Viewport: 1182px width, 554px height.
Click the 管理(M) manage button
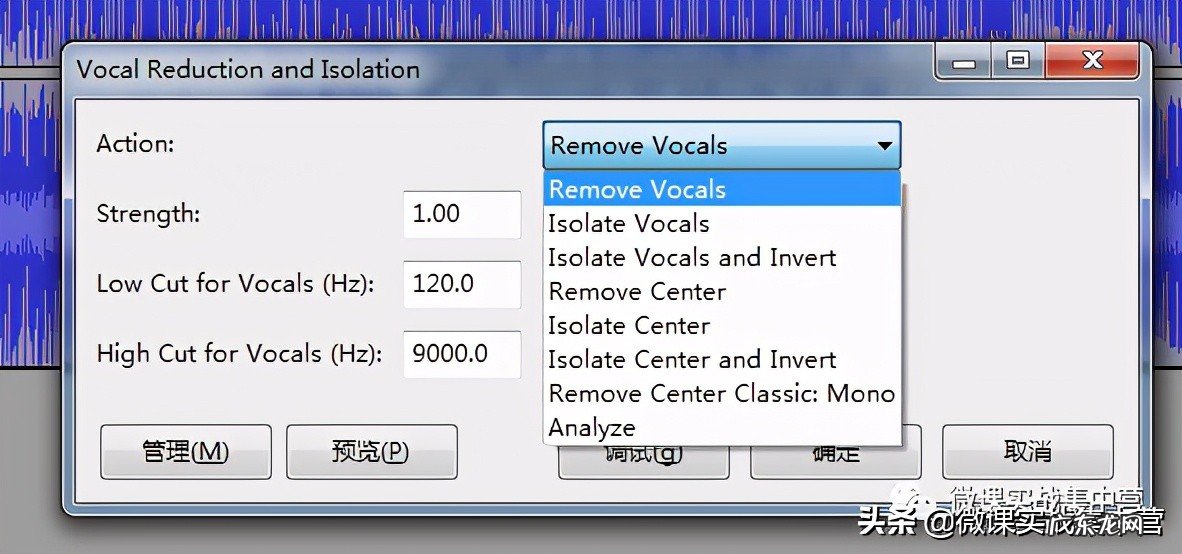tap(185, 451)
